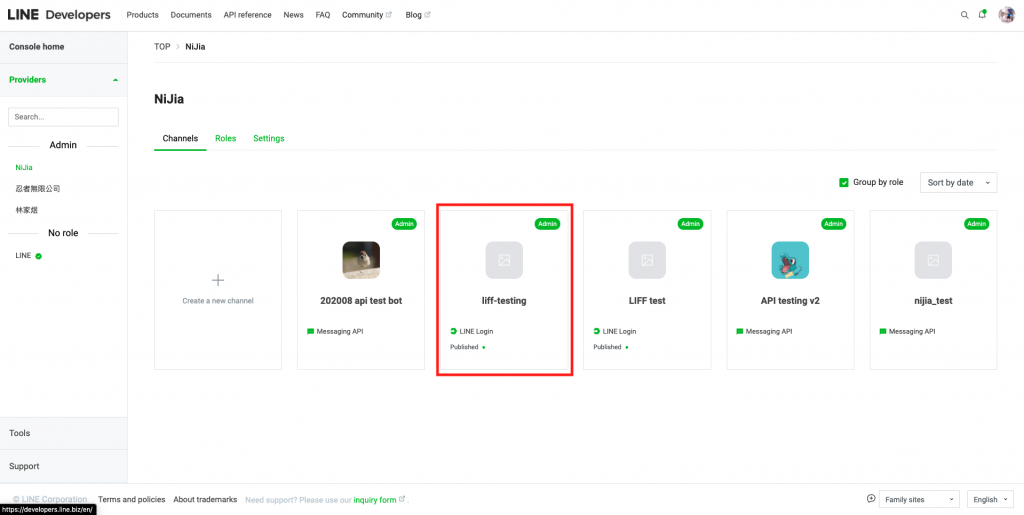The width and height of the screenshot is (1024, 515).
Task: Open the News menu item
Action: [x=293, y=15]
